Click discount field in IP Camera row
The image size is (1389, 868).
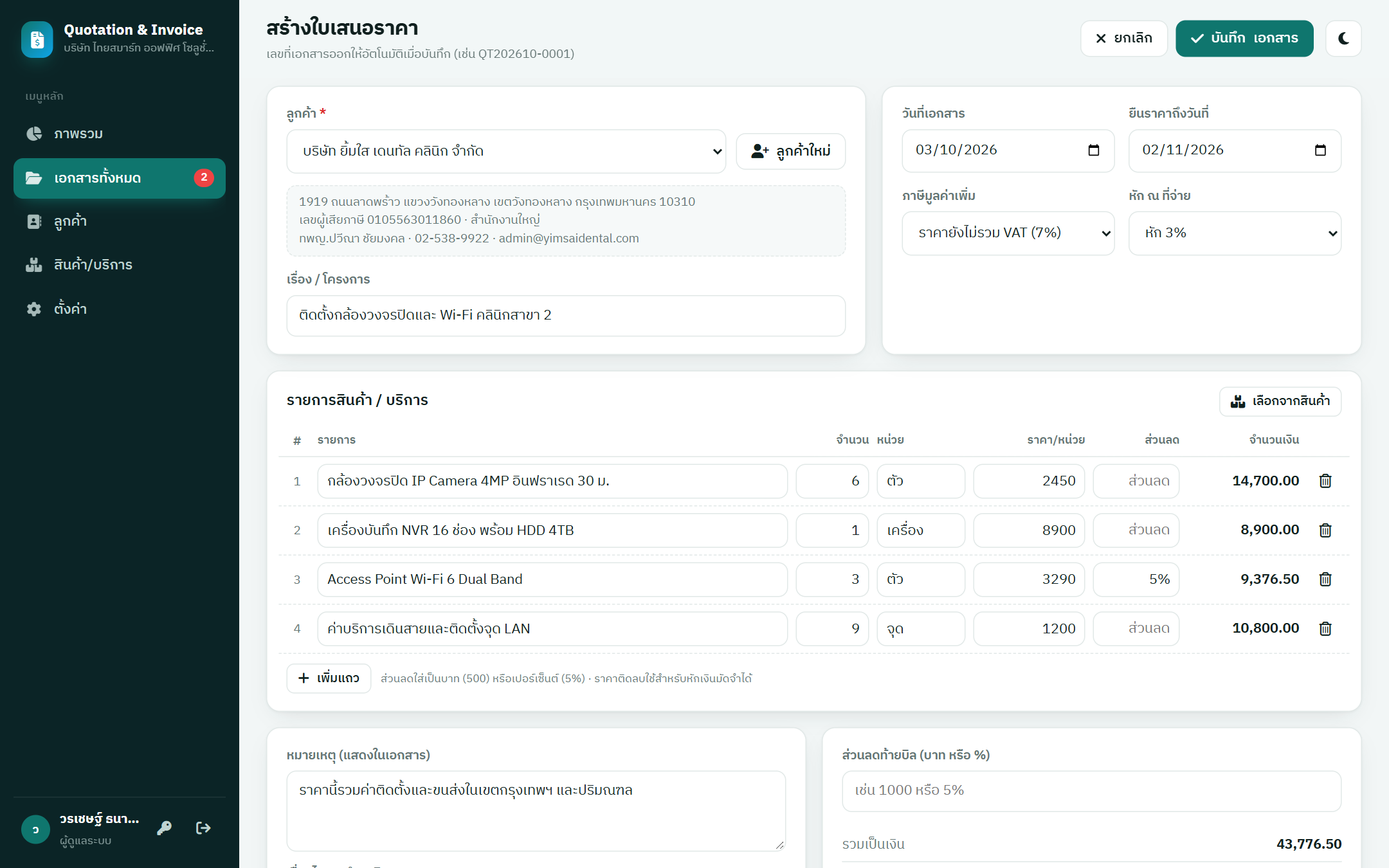pos(1136,481)
